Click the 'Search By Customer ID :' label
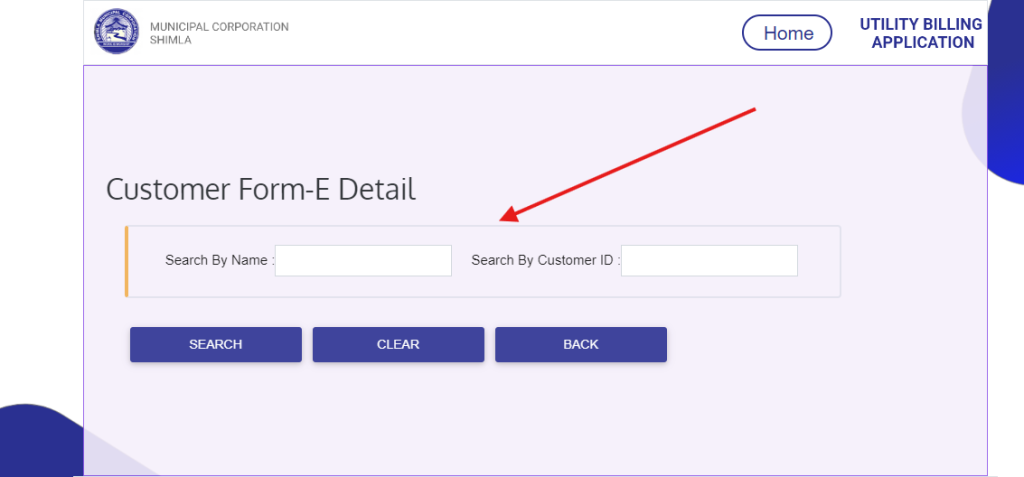The width and height of the screenshot is (1024, 477). [545, 260]
